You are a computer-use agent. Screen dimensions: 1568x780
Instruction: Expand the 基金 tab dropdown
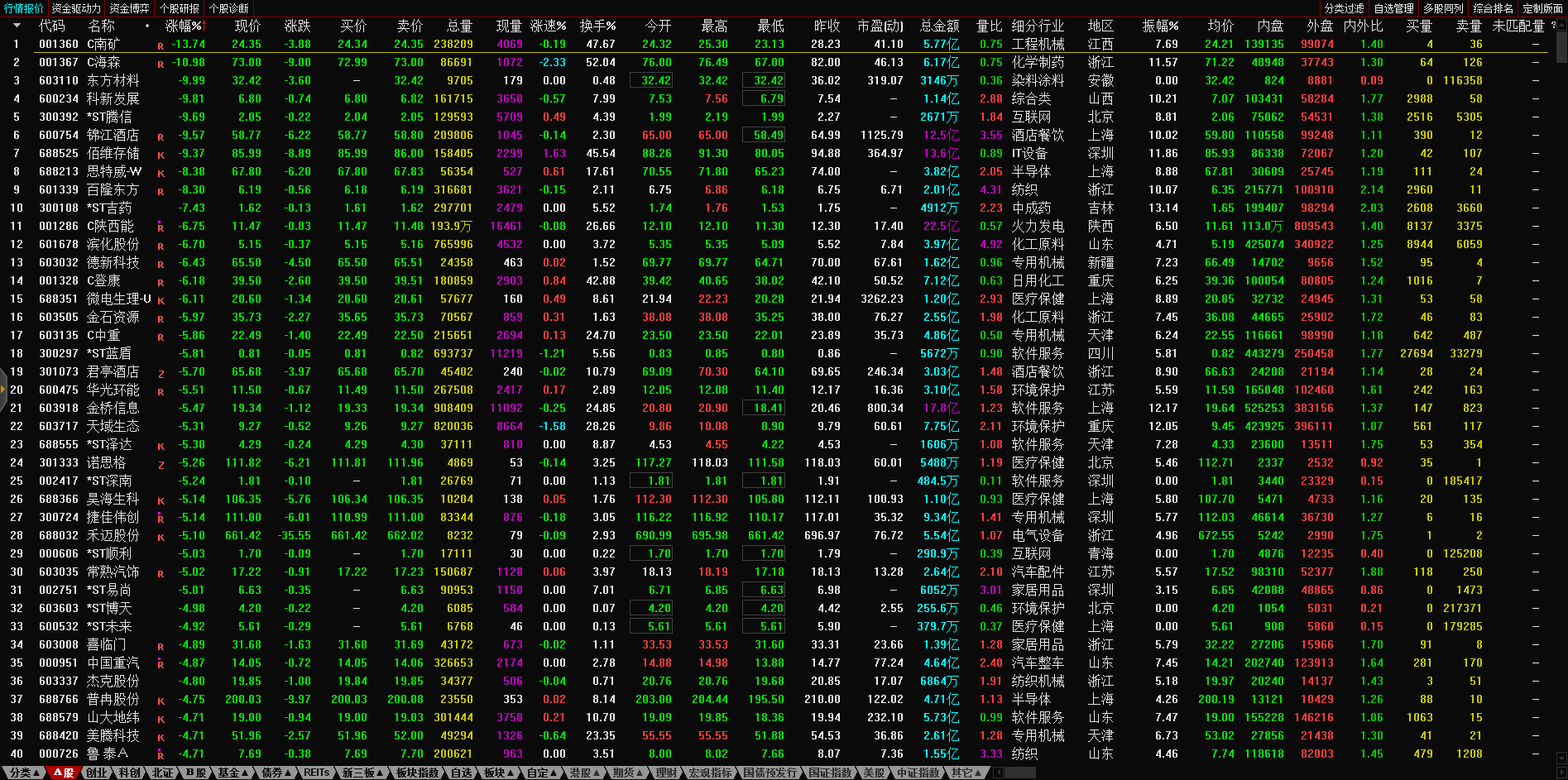233,773
